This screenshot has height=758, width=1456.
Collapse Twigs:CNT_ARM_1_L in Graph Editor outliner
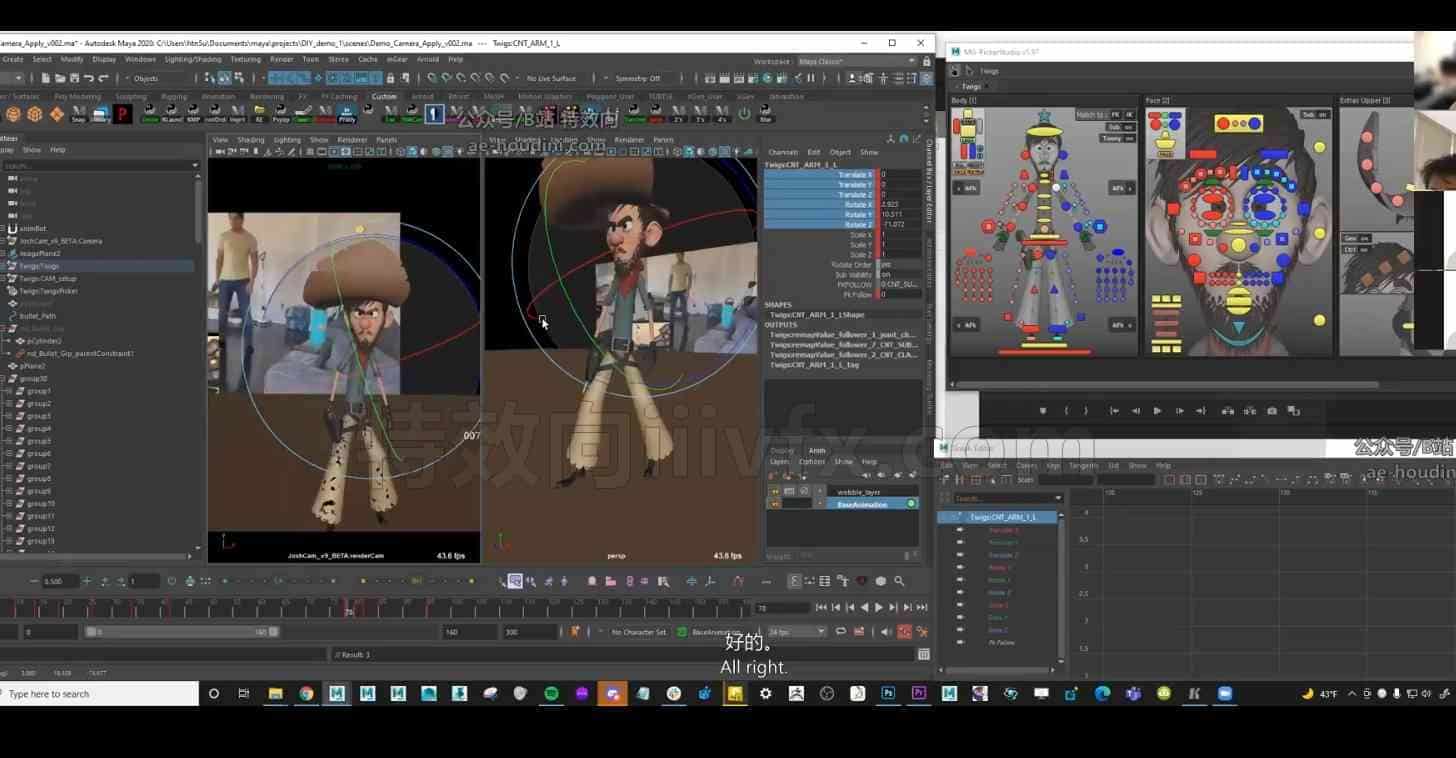point(959,517)
